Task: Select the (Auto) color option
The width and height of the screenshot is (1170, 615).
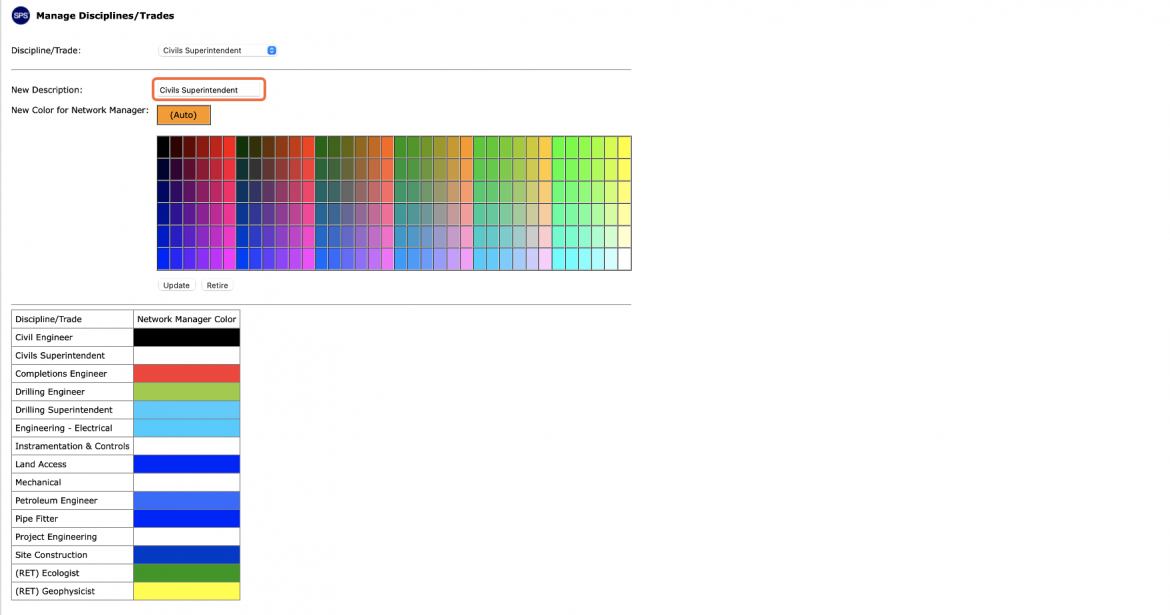Action: pyautogui.click(x=184, y=115)
